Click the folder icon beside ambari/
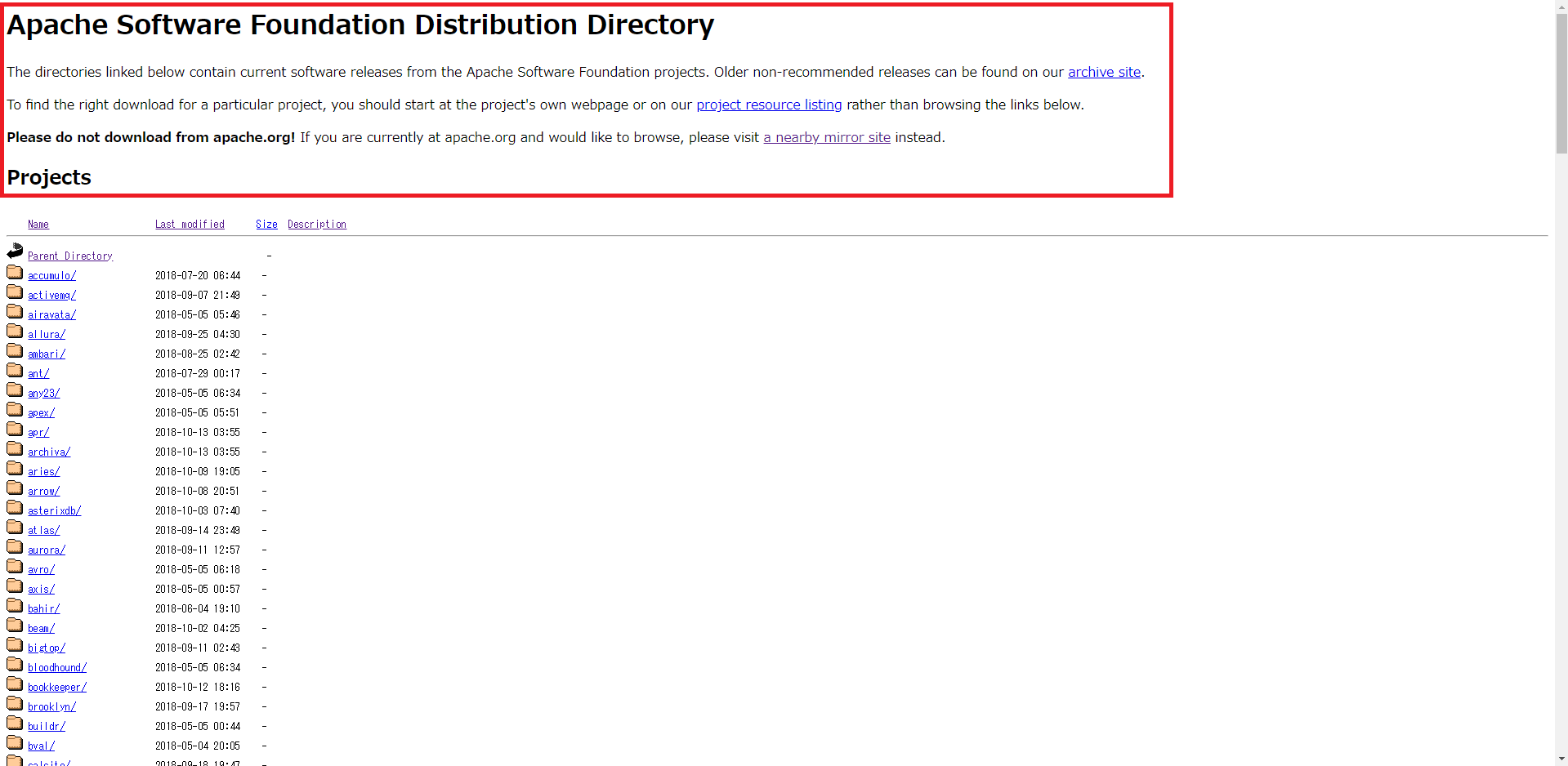This screenshot has height=766, width=1568. (15, 350)
